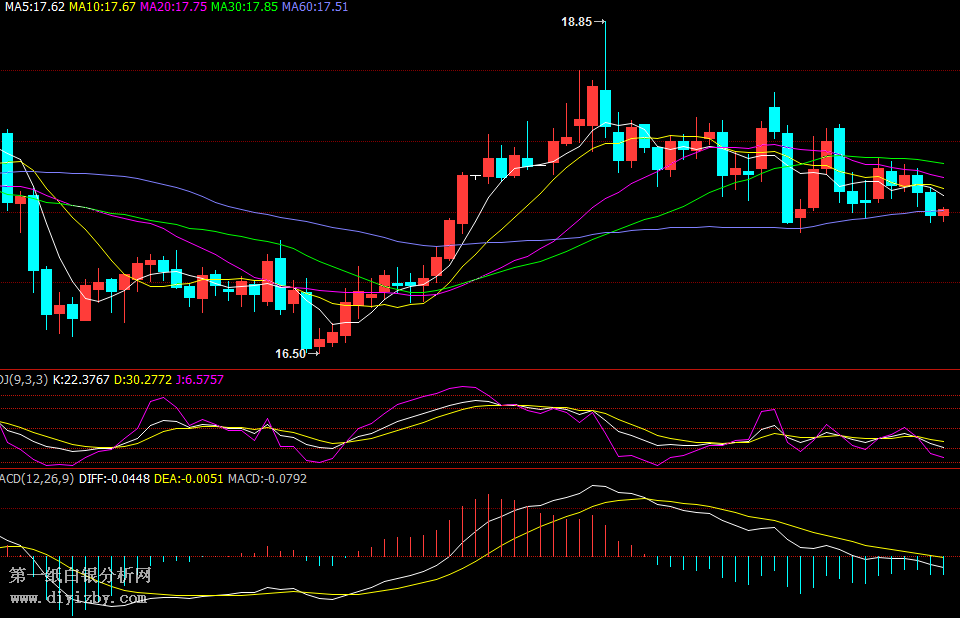Select the D:30.2772 value
960x618 pixels.
(x=142, y=380)
